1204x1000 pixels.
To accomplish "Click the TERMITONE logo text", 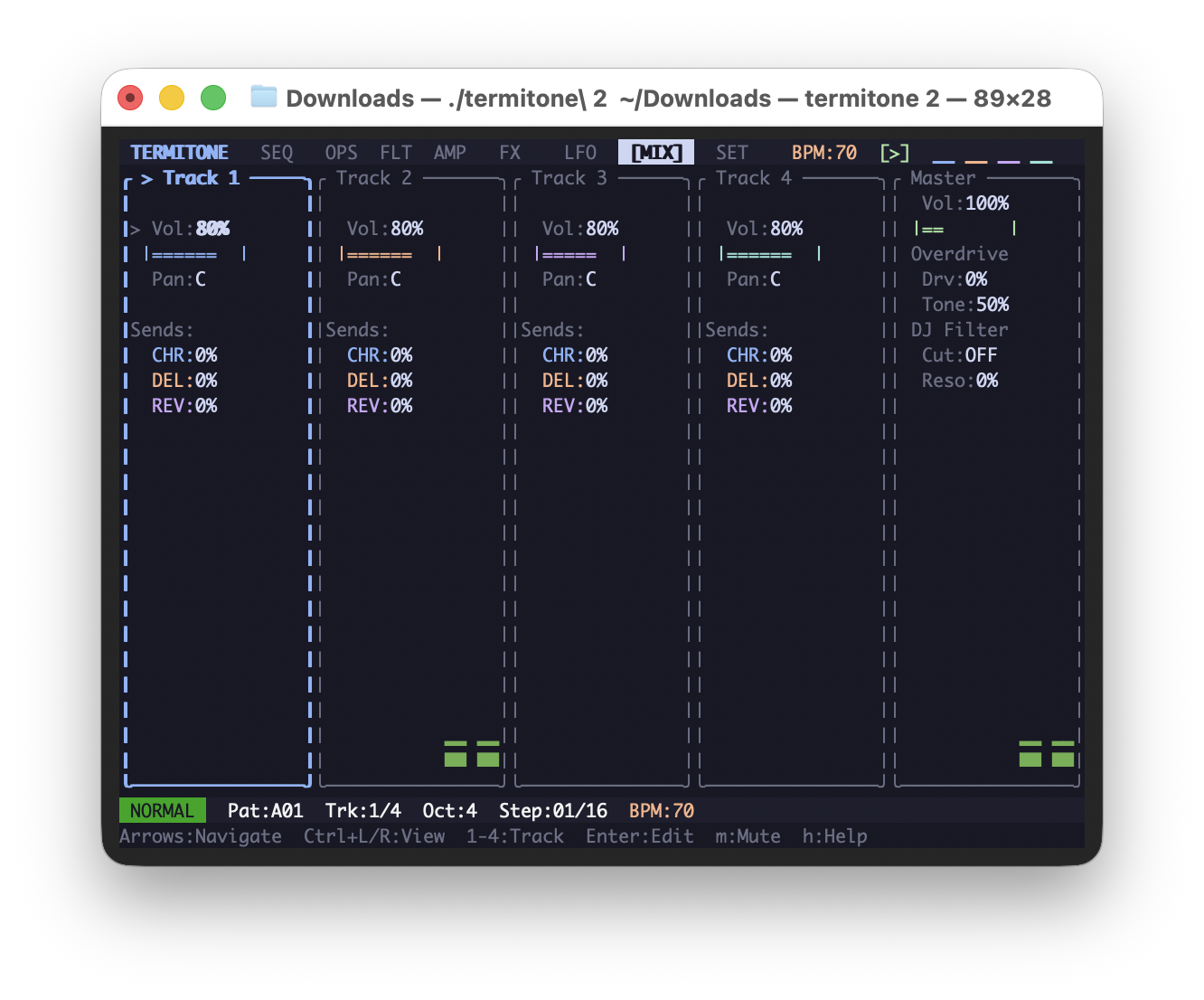I will (x=179, y=153).
